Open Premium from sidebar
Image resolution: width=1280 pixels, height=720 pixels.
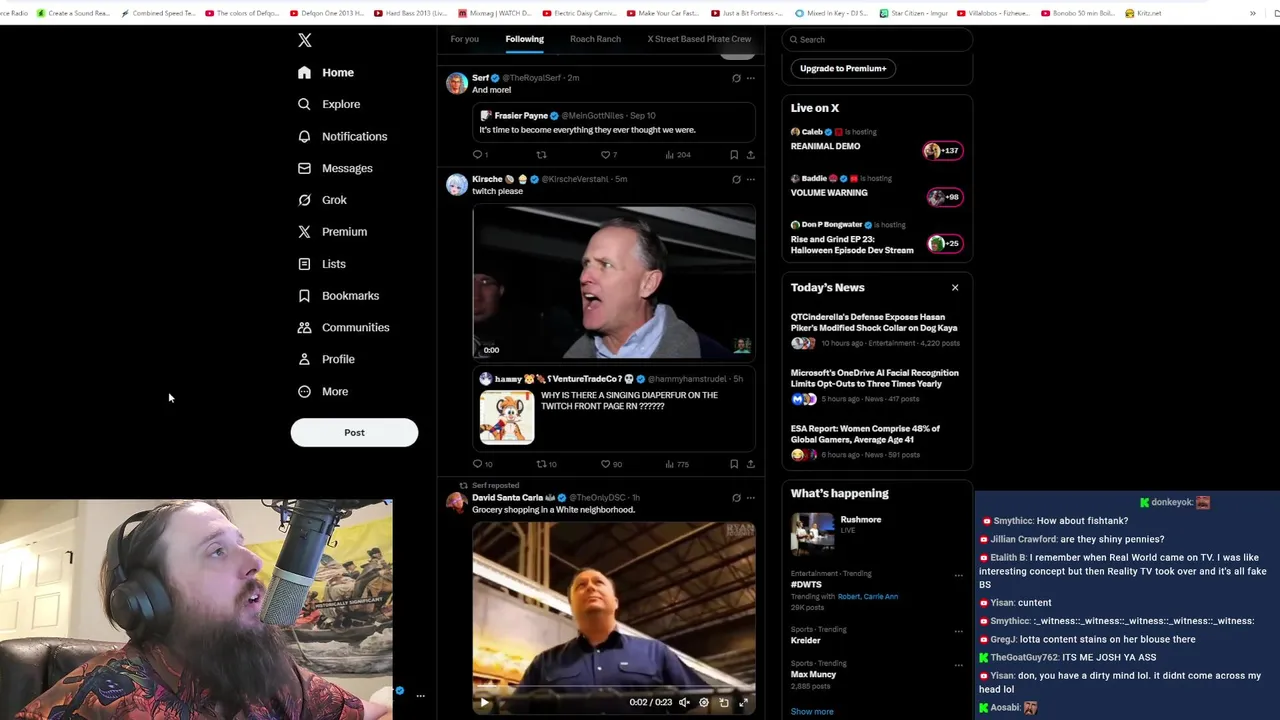(x=332, y=232)
